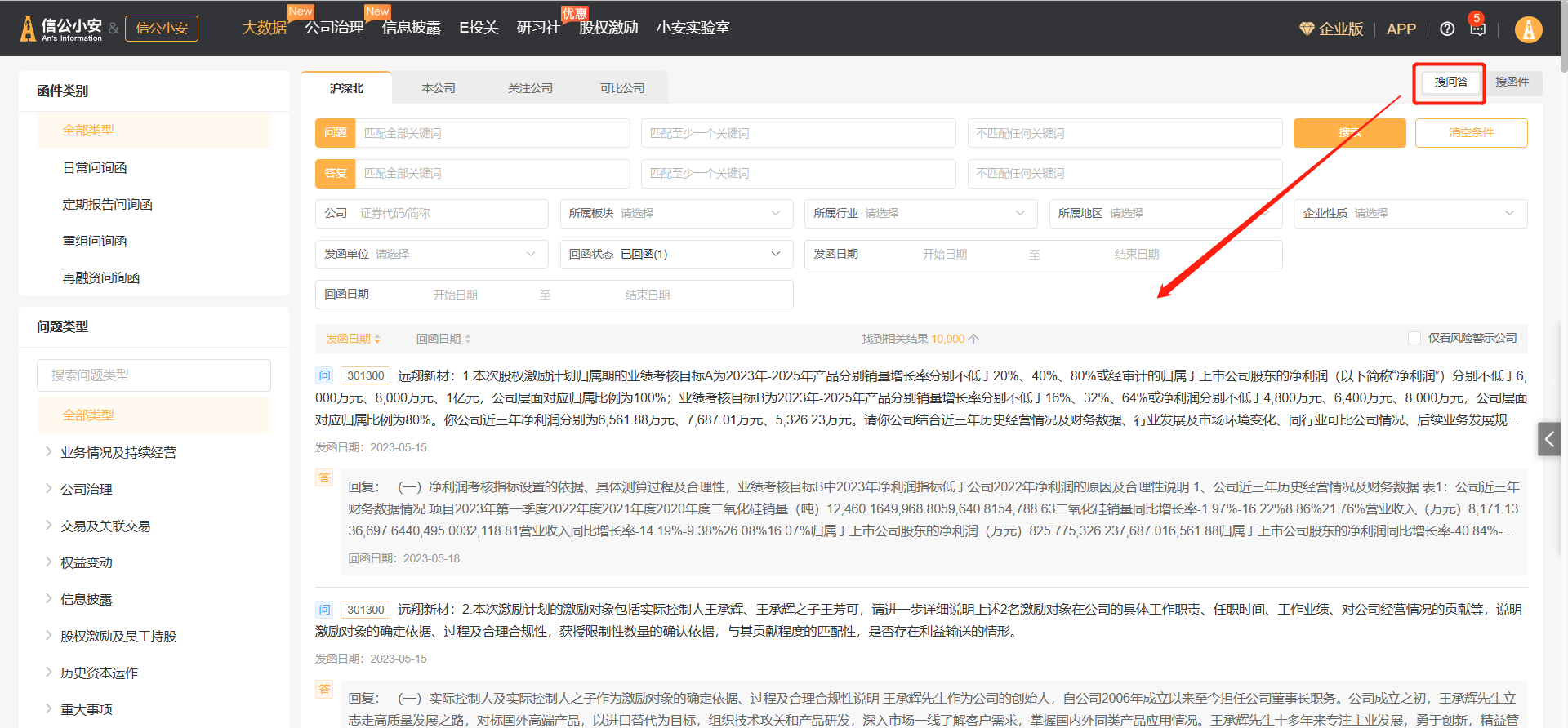Open the 股权激励 menu item

tap(608, 29)
